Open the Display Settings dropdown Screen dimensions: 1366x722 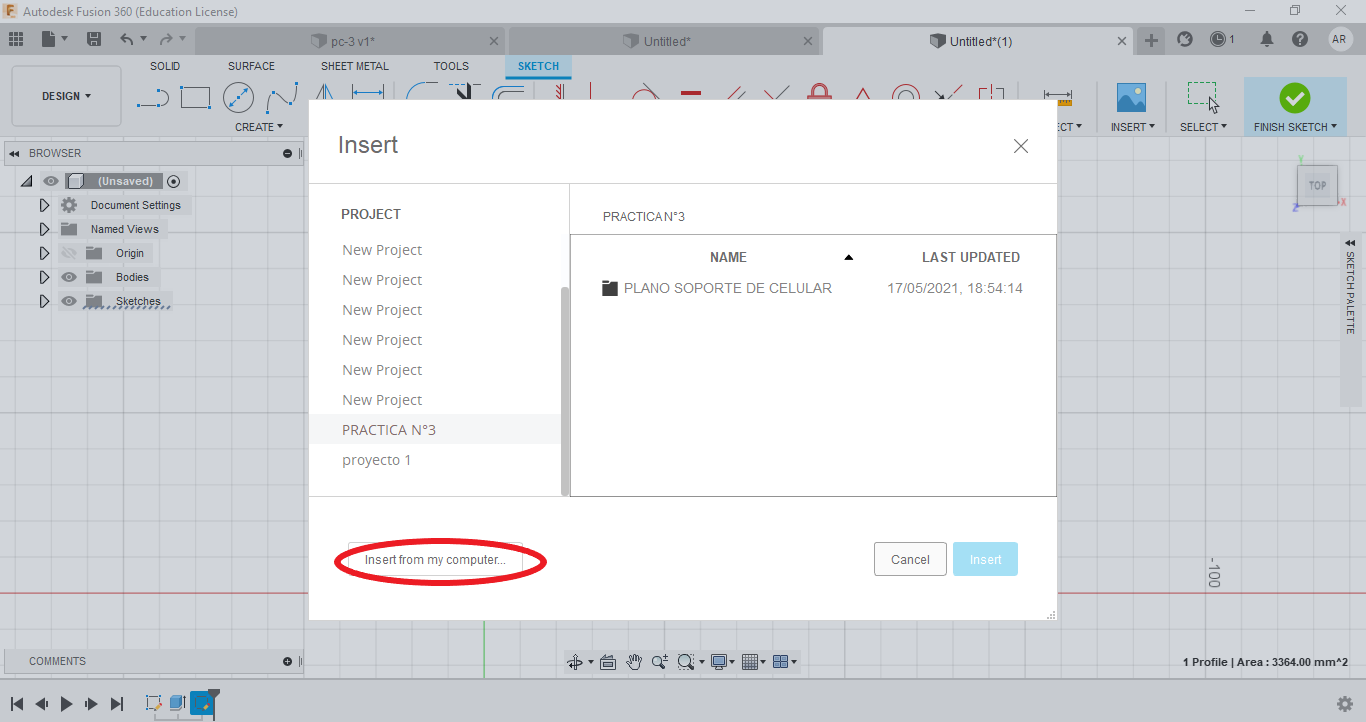pos(721,661)
